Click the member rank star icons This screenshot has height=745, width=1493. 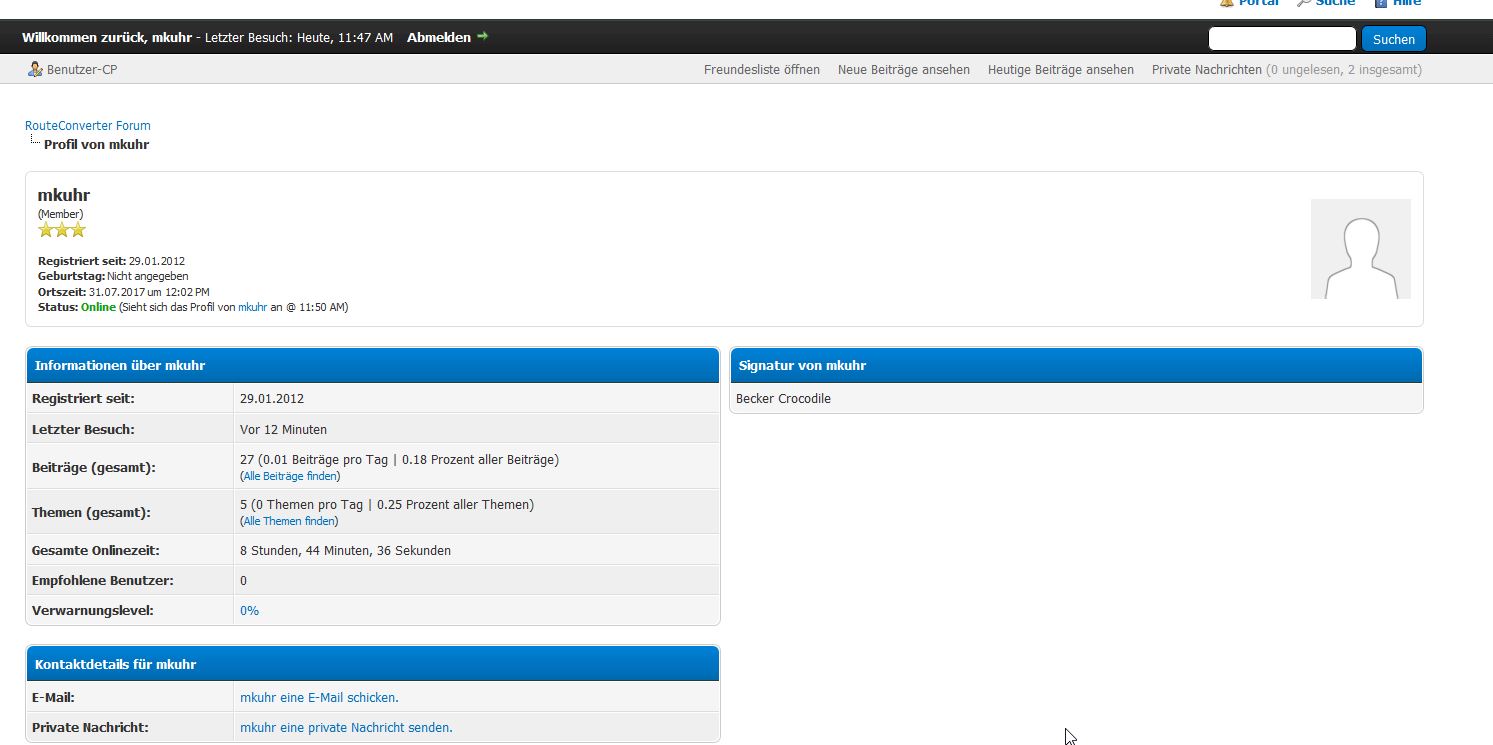tap(62, 230)
